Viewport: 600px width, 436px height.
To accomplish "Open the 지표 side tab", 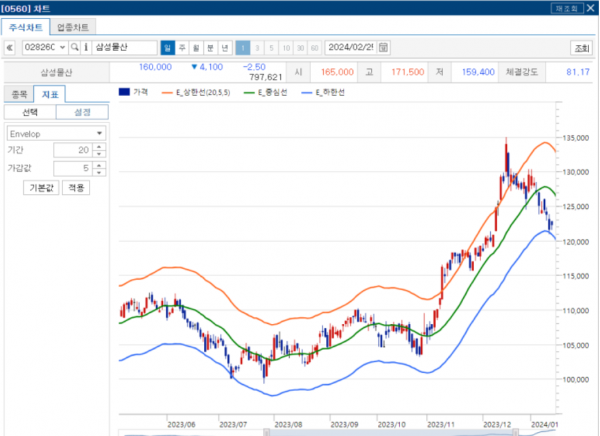I will tap(49, 94).
